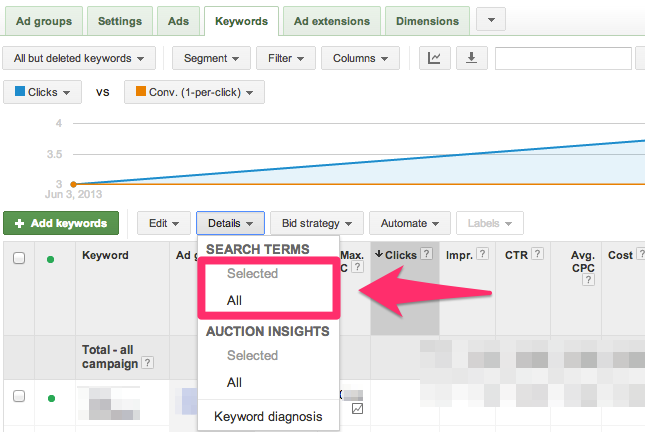Switch to the Ads tab
Viewport: 645px width, 432px height.
click(179, 21)
